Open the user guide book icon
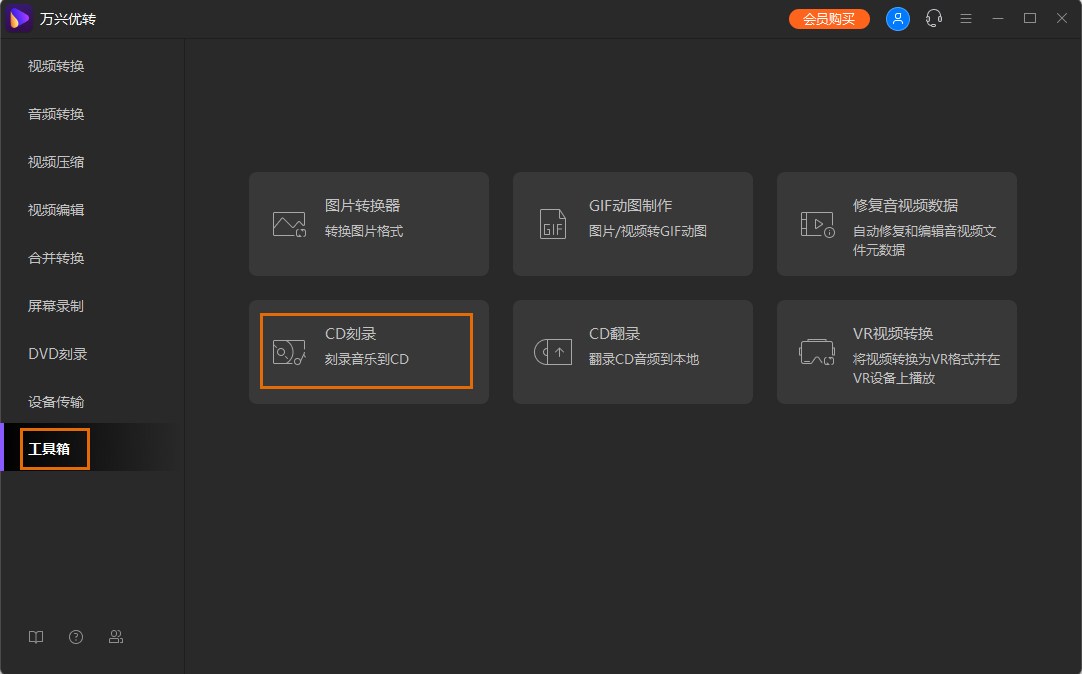The width and height of the screenshot is (1082, 674). pyautogui.click(x=36, y=636)
